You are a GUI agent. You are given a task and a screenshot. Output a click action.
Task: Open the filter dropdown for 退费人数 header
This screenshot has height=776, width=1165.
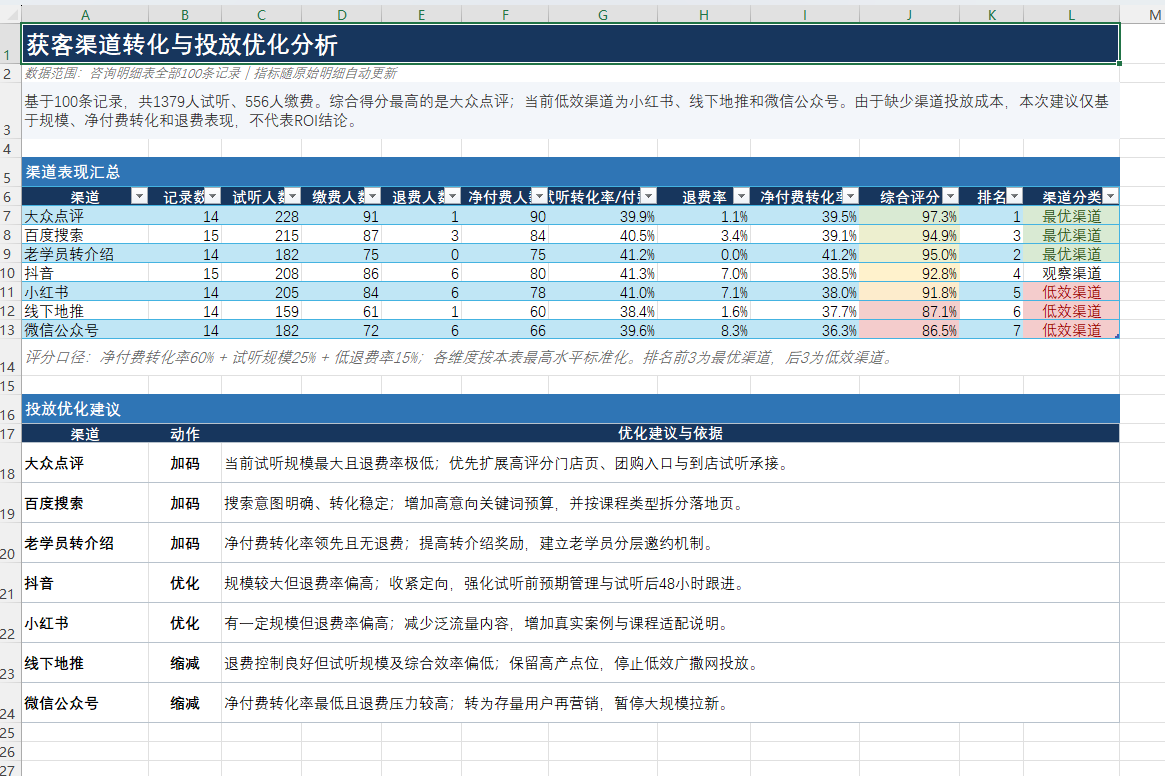click(x=452, y=196)
